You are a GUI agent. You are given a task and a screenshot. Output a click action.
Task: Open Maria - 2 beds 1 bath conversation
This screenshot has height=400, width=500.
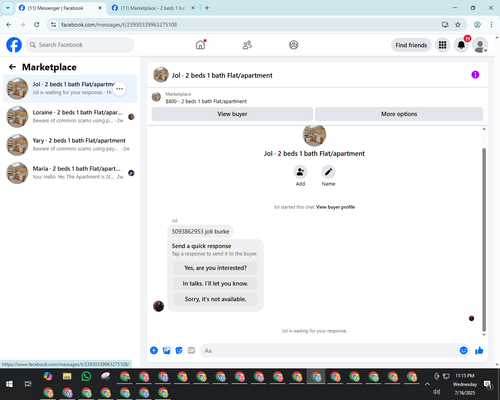pyautogui.click(x=70, y=173)
